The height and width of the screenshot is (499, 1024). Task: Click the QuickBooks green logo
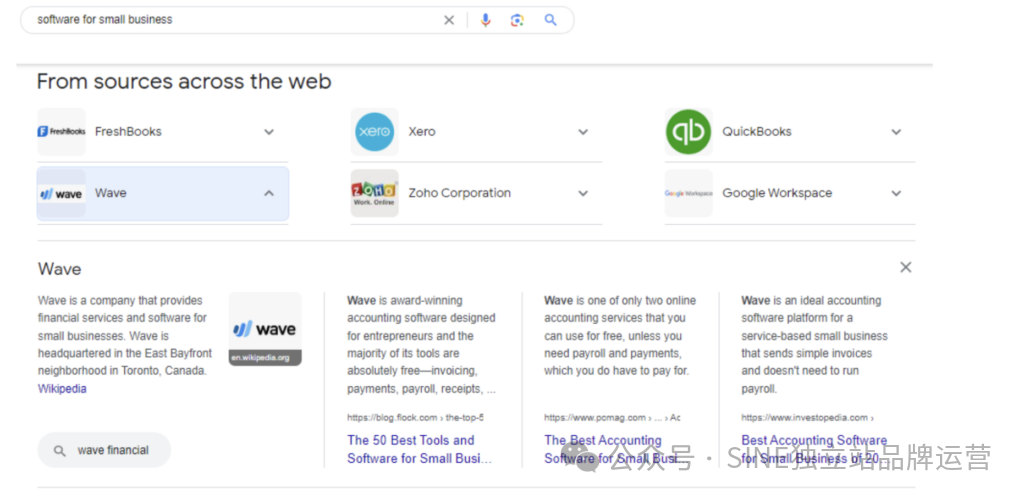pyautogui.click(x=688, y=132)
